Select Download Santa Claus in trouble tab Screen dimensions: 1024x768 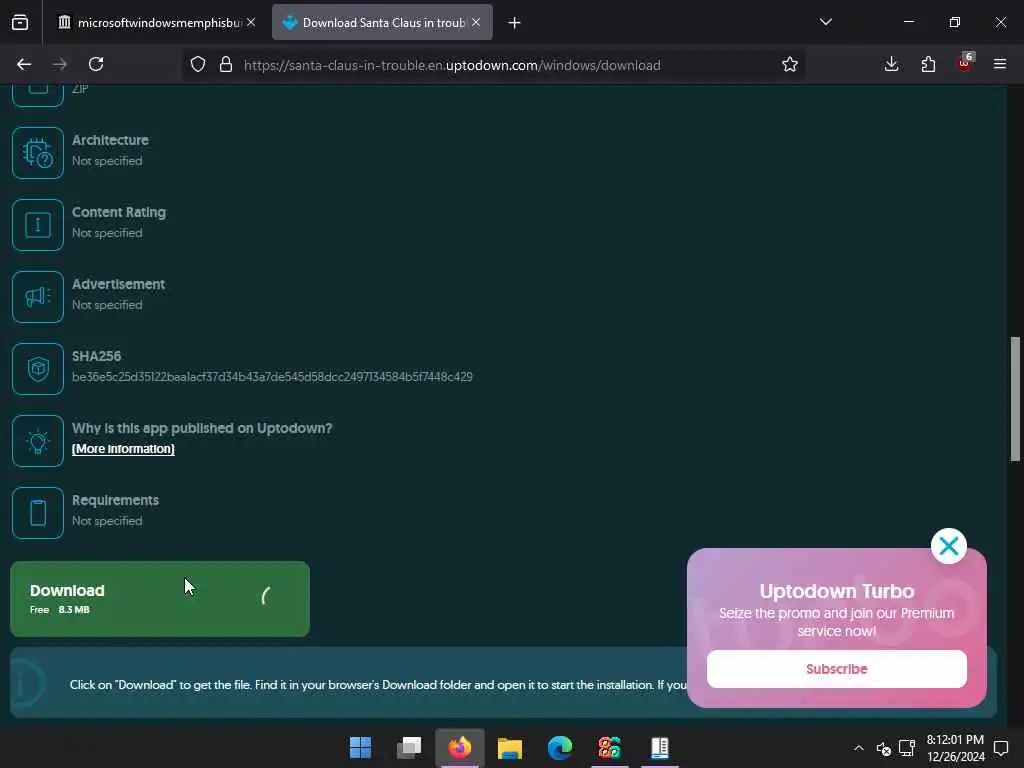point(382,23)
